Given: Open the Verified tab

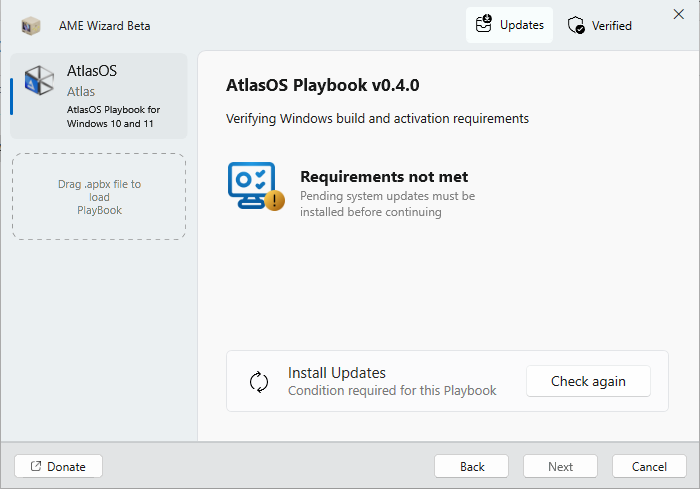Looking at the screenshot, I should click(600, 25).
